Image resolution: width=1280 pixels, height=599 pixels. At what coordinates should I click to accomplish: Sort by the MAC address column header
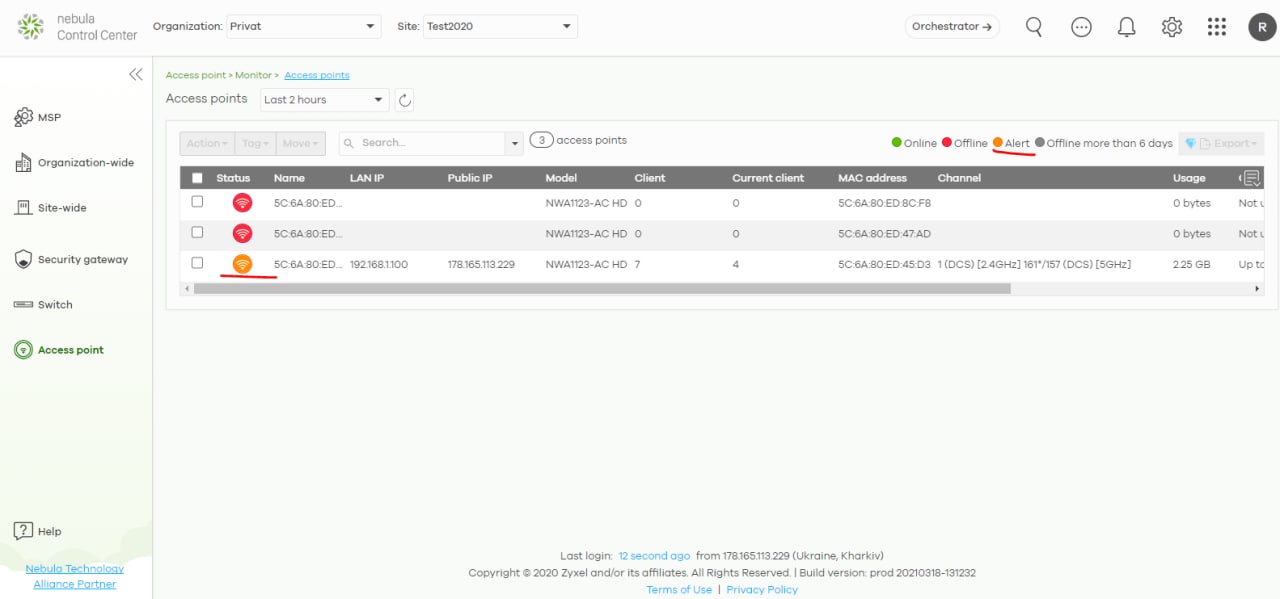click(872, 178)
